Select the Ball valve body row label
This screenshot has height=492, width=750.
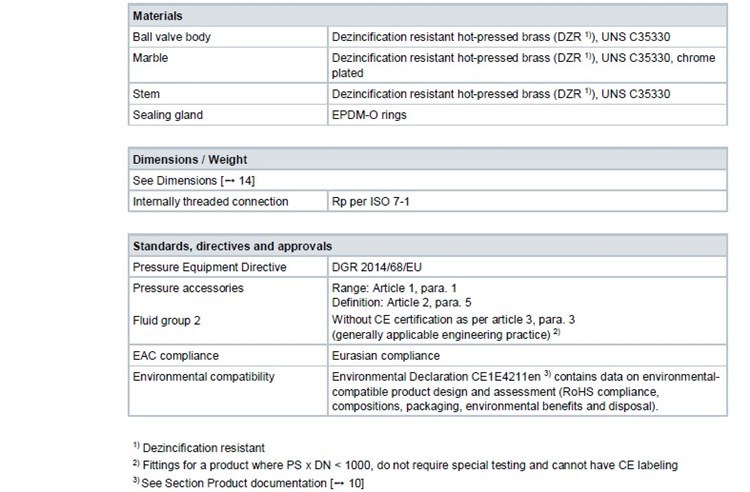click(173, 37)
